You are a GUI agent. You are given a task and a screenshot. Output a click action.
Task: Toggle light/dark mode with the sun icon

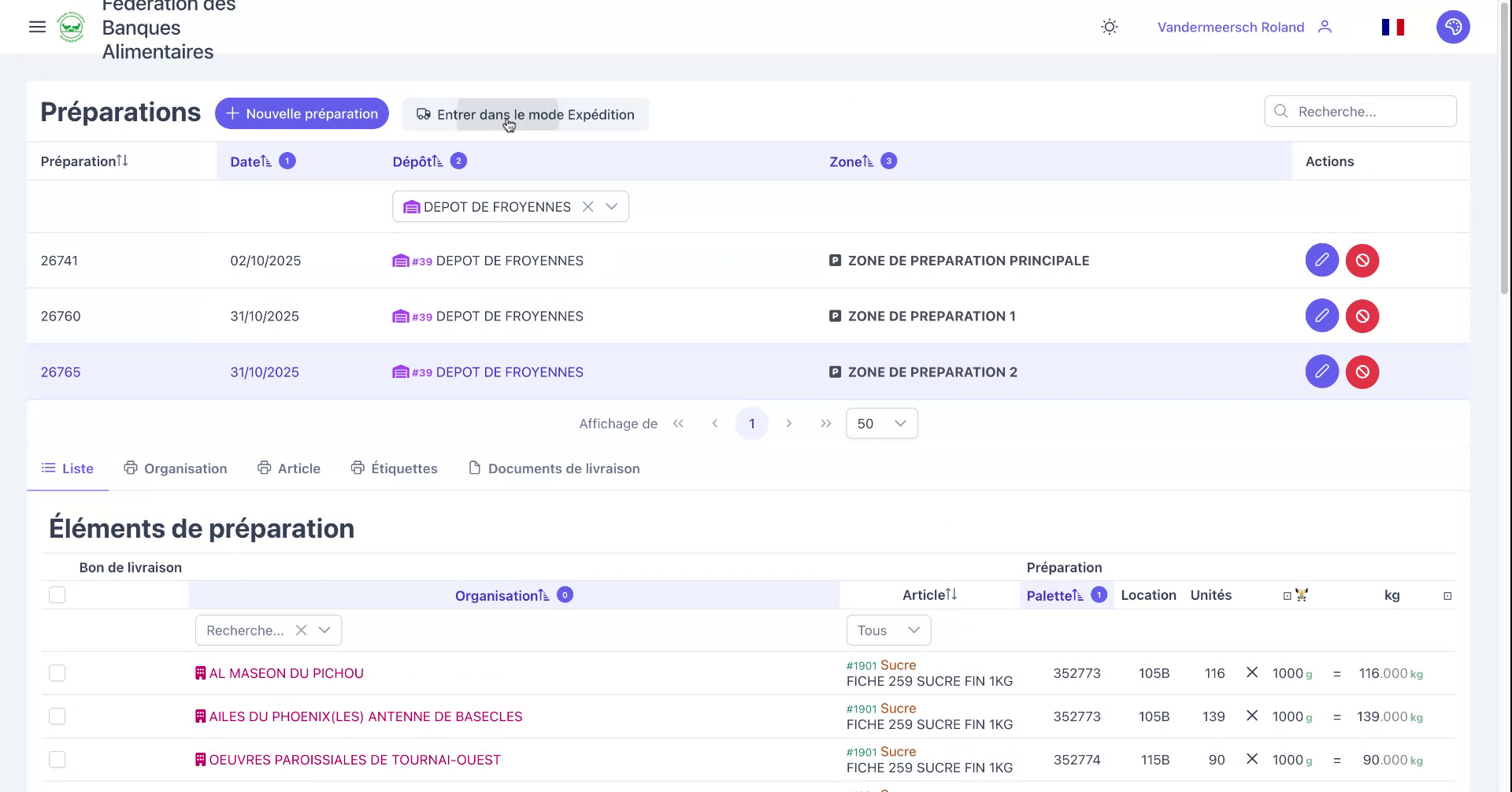click(1109, 26)
